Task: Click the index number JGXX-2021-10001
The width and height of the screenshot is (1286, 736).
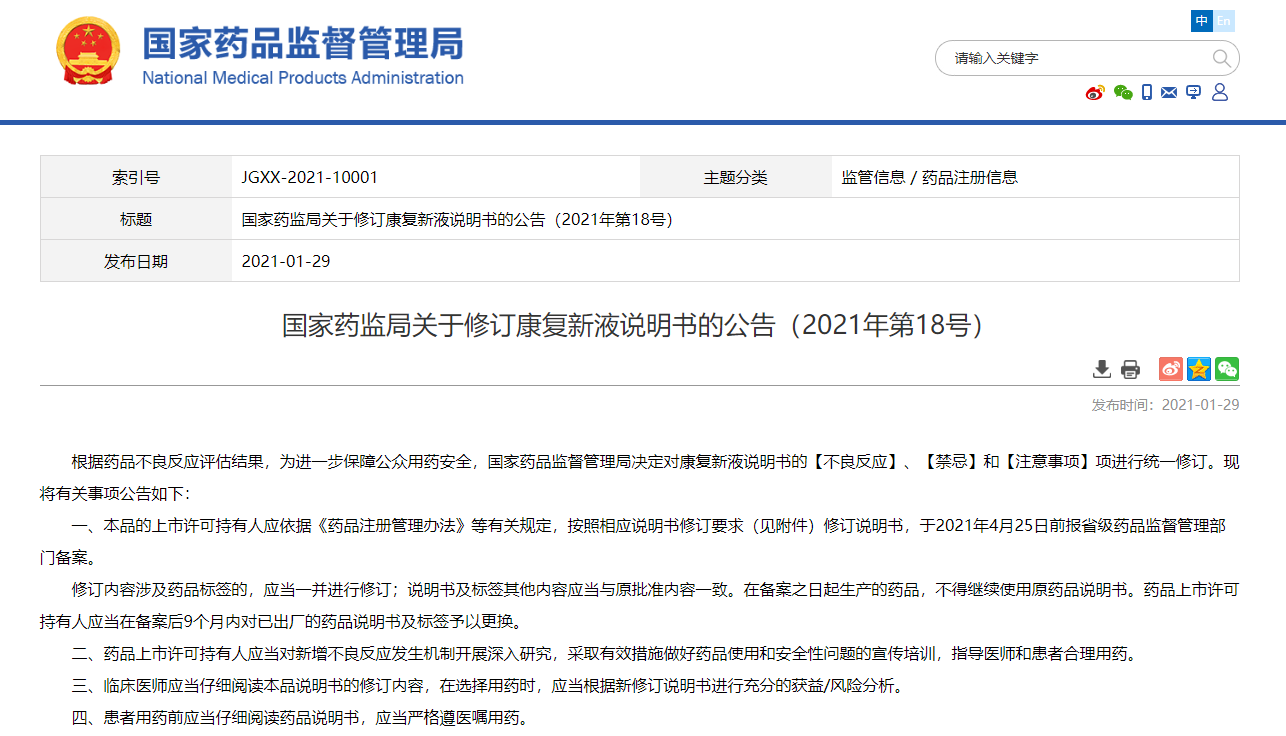Action: (x=310, y=177)
